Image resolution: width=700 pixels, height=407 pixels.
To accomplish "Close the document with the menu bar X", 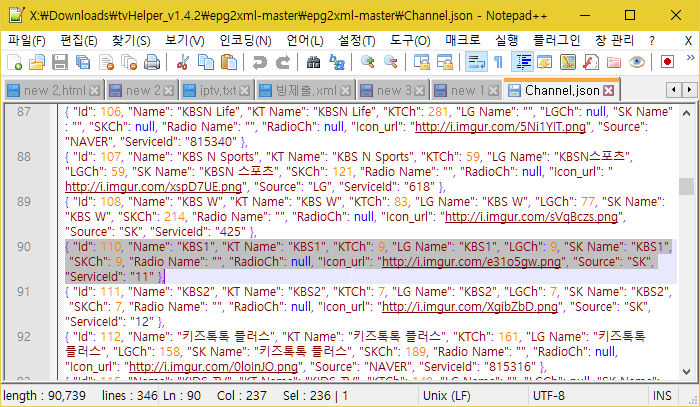I will pyautogui.click(x=688, y=41).
